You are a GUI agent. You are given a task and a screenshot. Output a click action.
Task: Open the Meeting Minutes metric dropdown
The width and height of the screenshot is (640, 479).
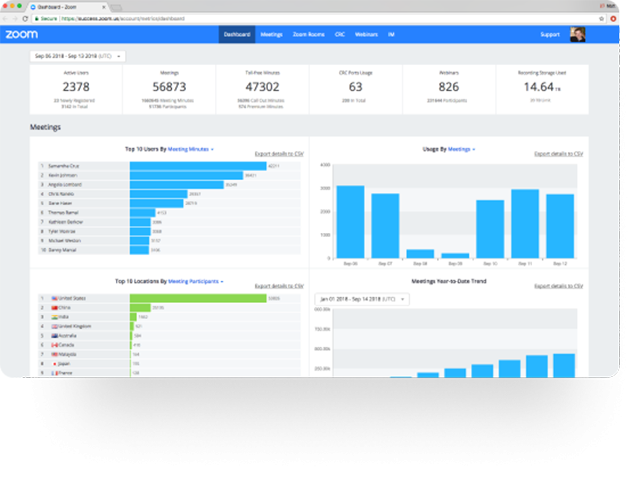click(x=191, y=149)
